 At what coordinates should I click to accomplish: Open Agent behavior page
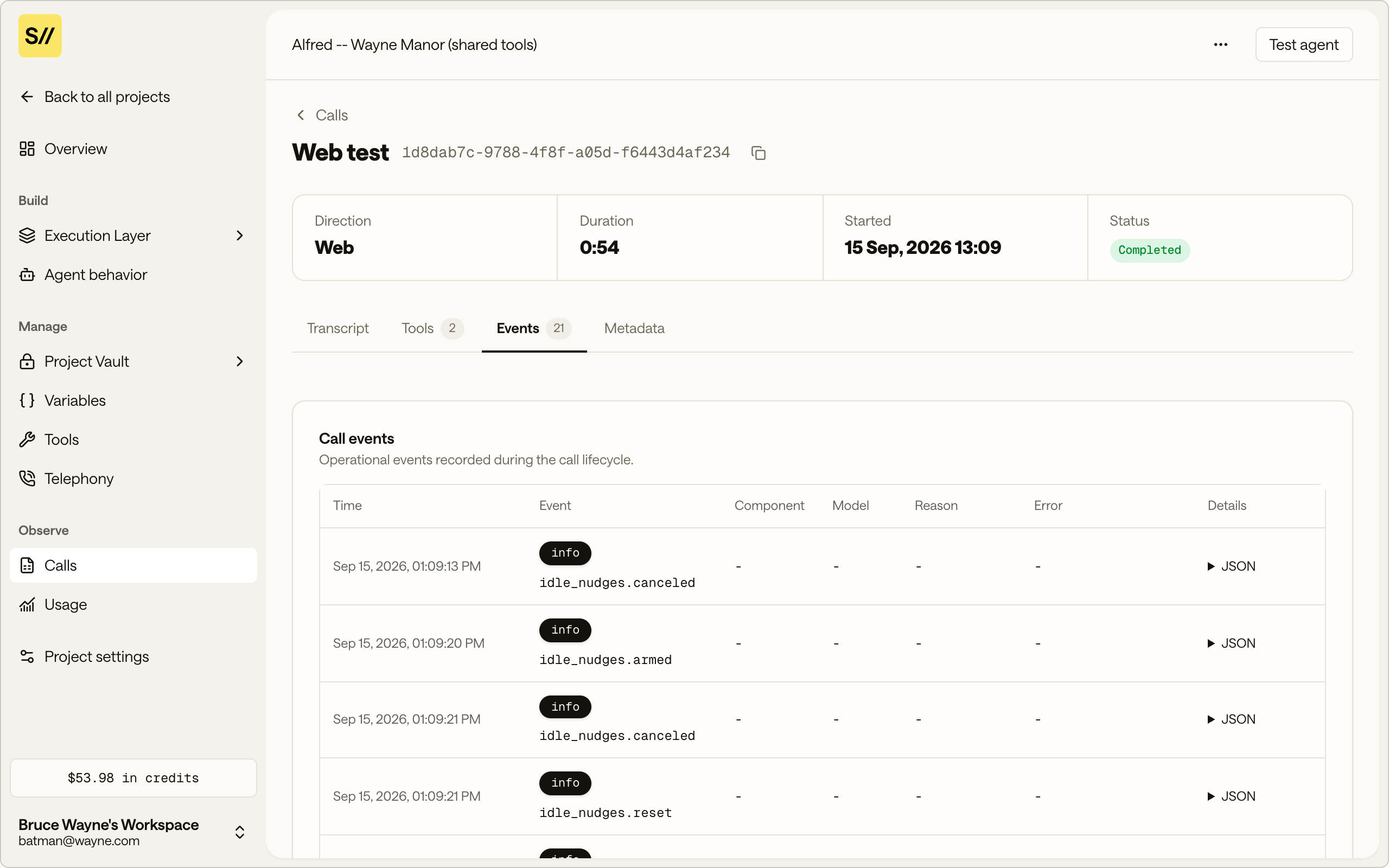pyautogui.click(x=133, y=275)
